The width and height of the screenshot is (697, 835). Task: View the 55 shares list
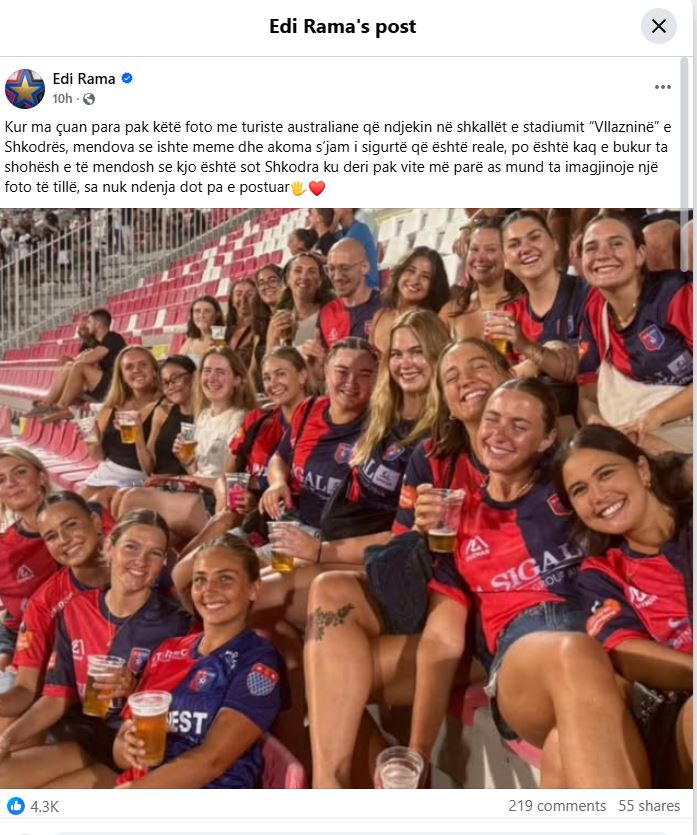[x=649, y=806]
